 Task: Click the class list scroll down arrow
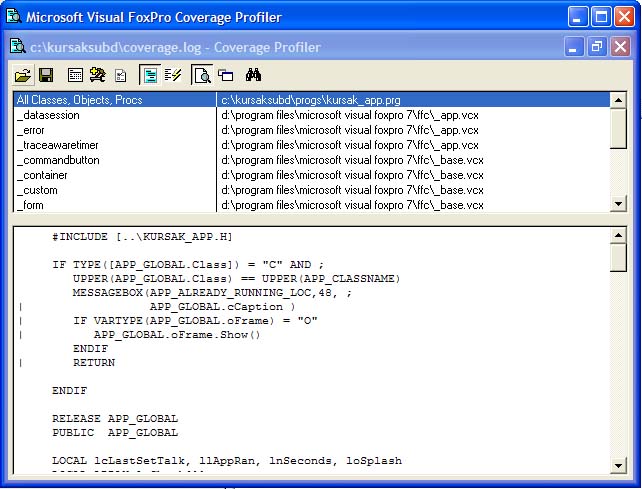pos(618,204)
